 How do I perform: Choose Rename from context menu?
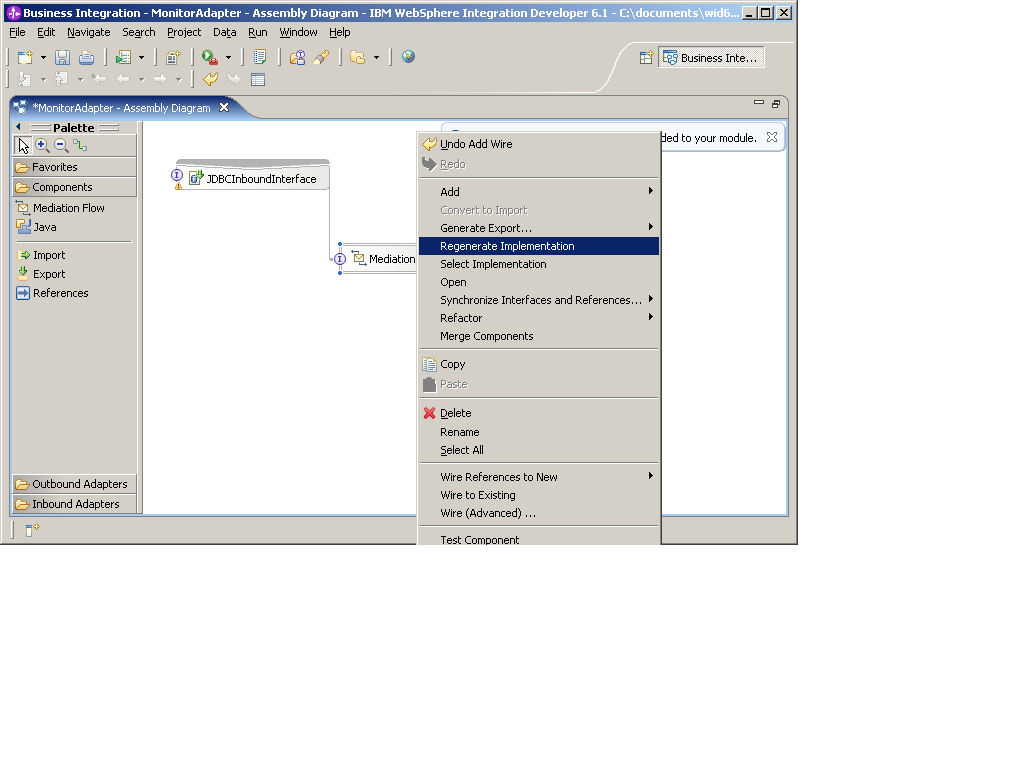tap(539, 432)
